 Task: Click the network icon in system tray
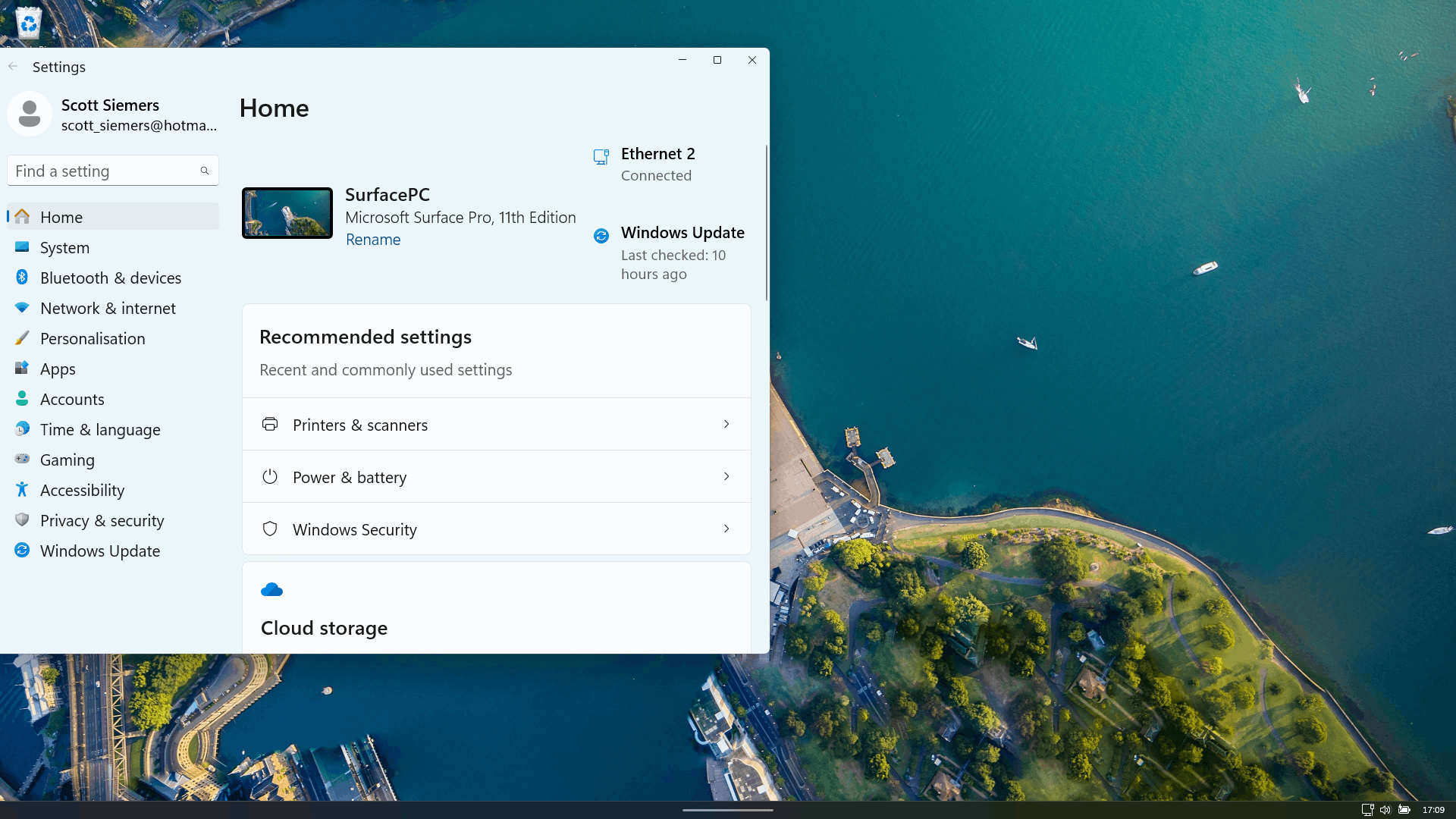click(1367, 810)
